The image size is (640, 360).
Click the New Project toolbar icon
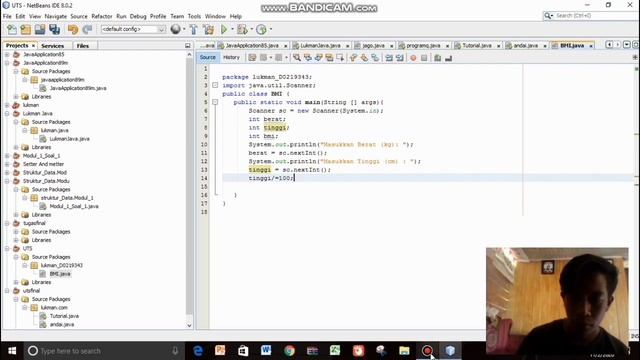click(x=25, y=29)
